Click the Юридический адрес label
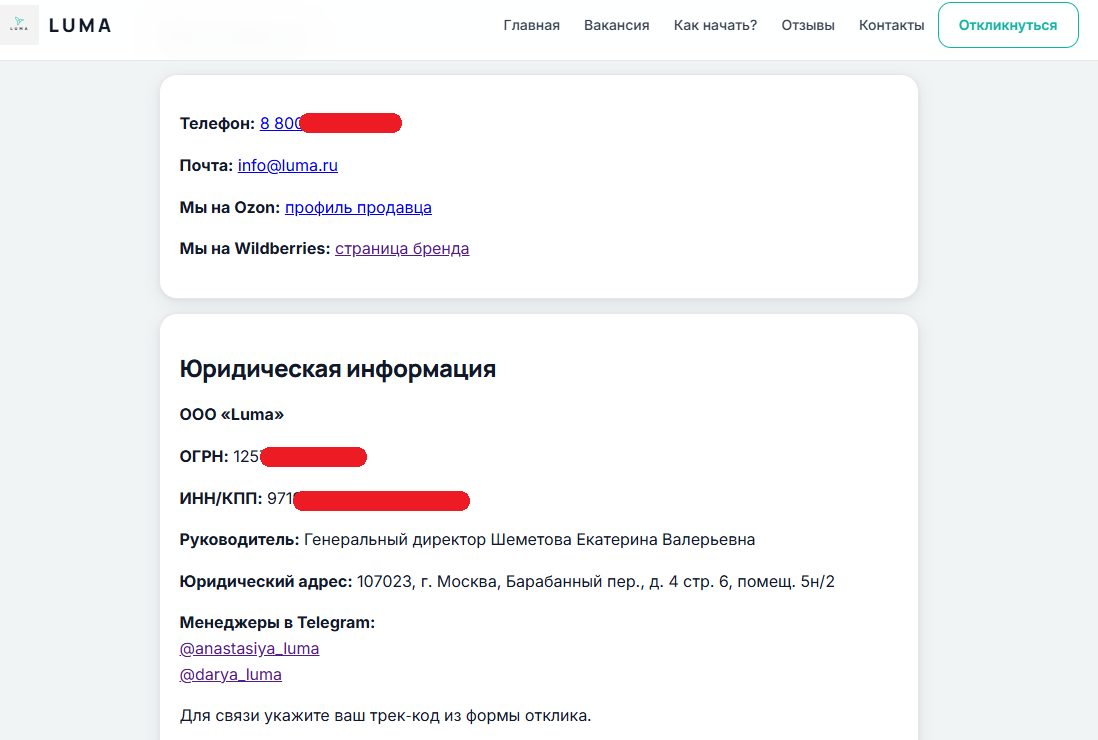 266,581
